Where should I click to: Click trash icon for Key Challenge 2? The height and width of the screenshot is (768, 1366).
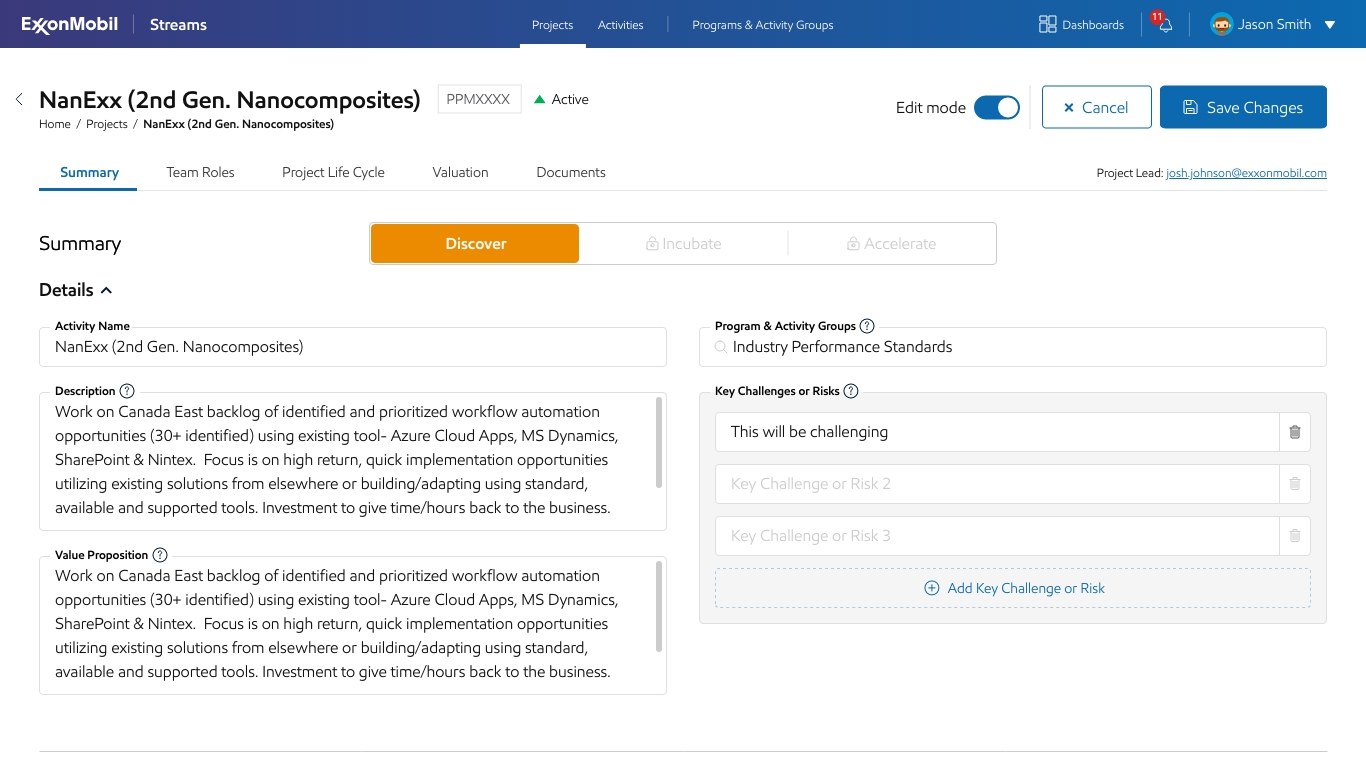[1295, 484]
